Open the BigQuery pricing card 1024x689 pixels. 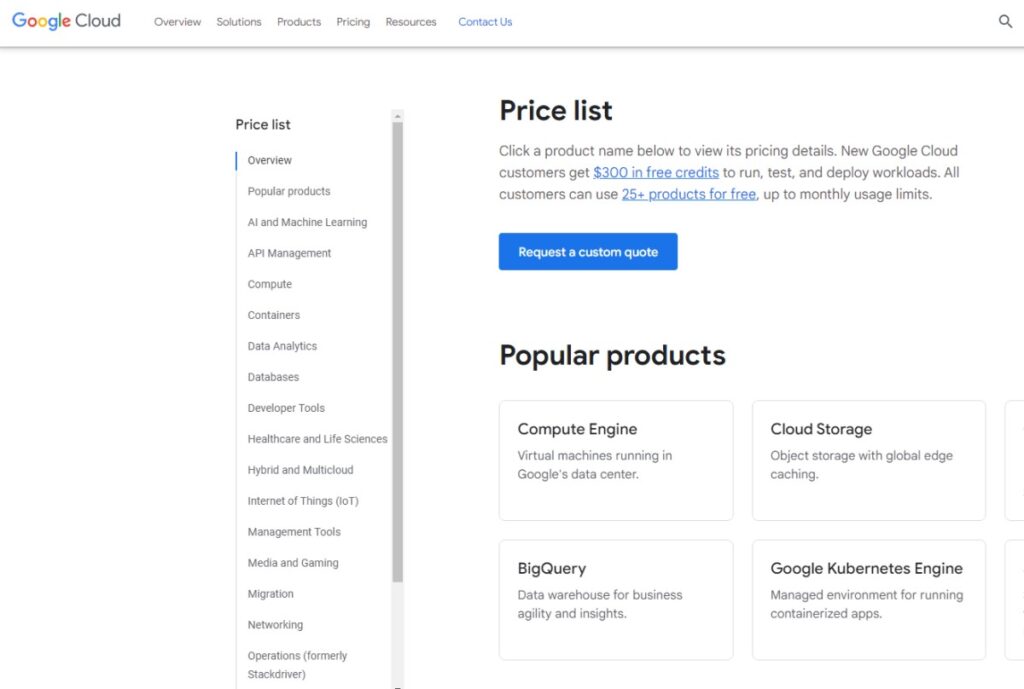(616, 600)
